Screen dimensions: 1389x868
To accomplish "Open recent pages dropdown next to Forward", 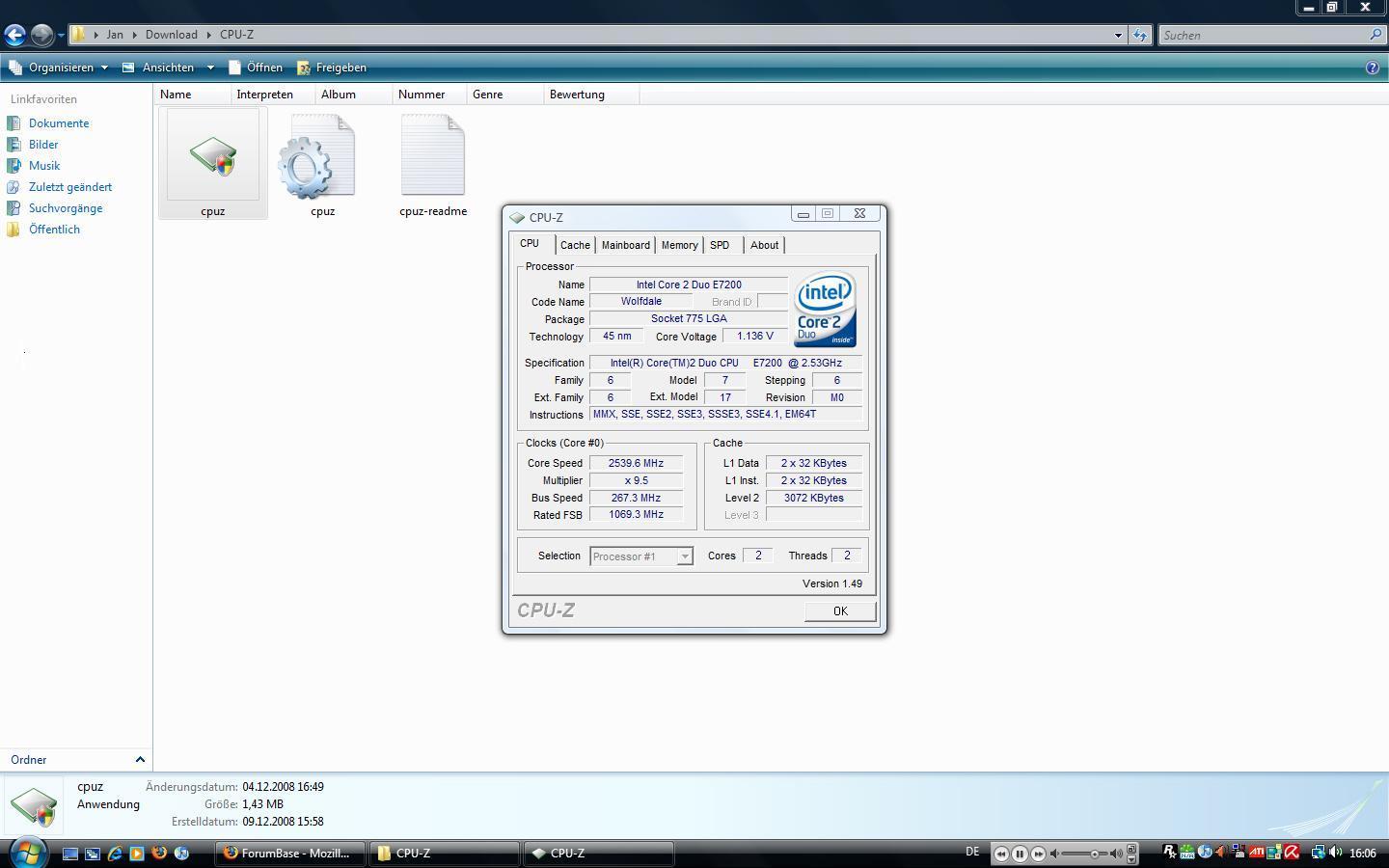I will pos(61,36).
